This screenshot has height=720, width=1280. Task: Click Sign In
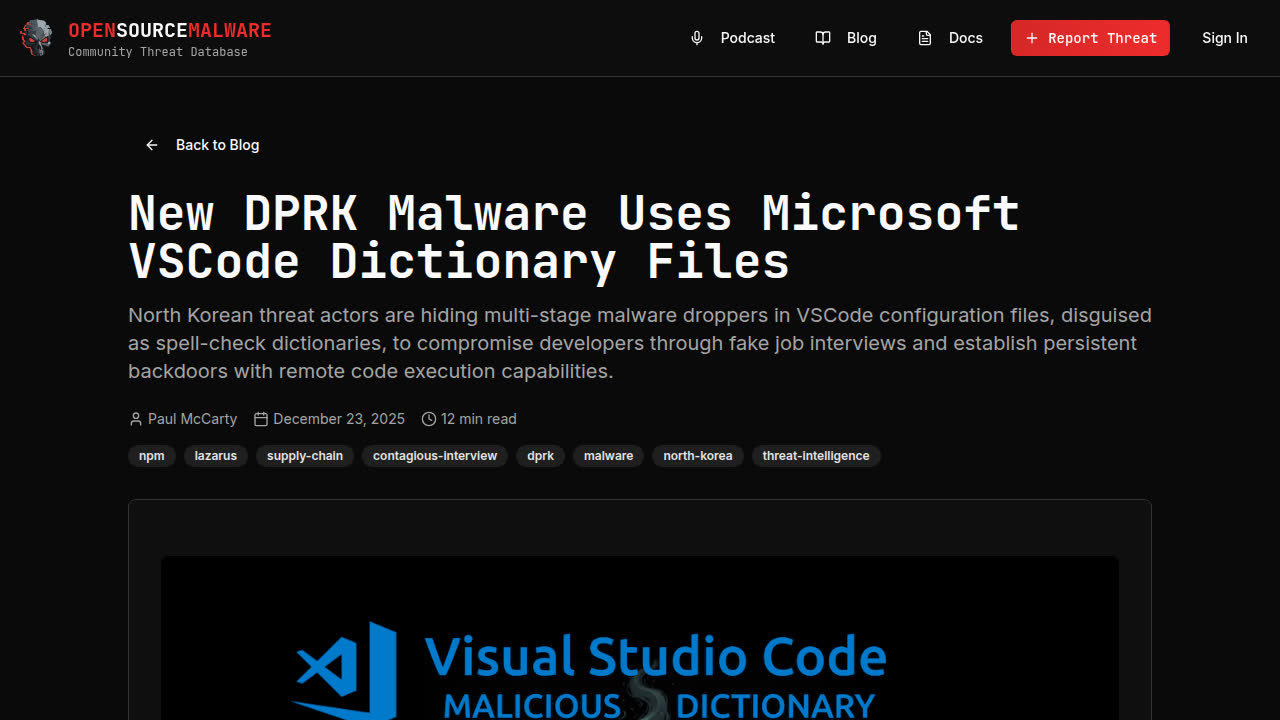pyautogui.click(x=1225, y=38)
